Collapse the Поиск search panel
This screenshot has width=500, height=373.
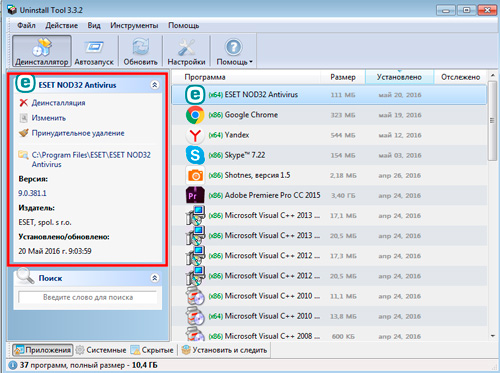tap(154, 278)
